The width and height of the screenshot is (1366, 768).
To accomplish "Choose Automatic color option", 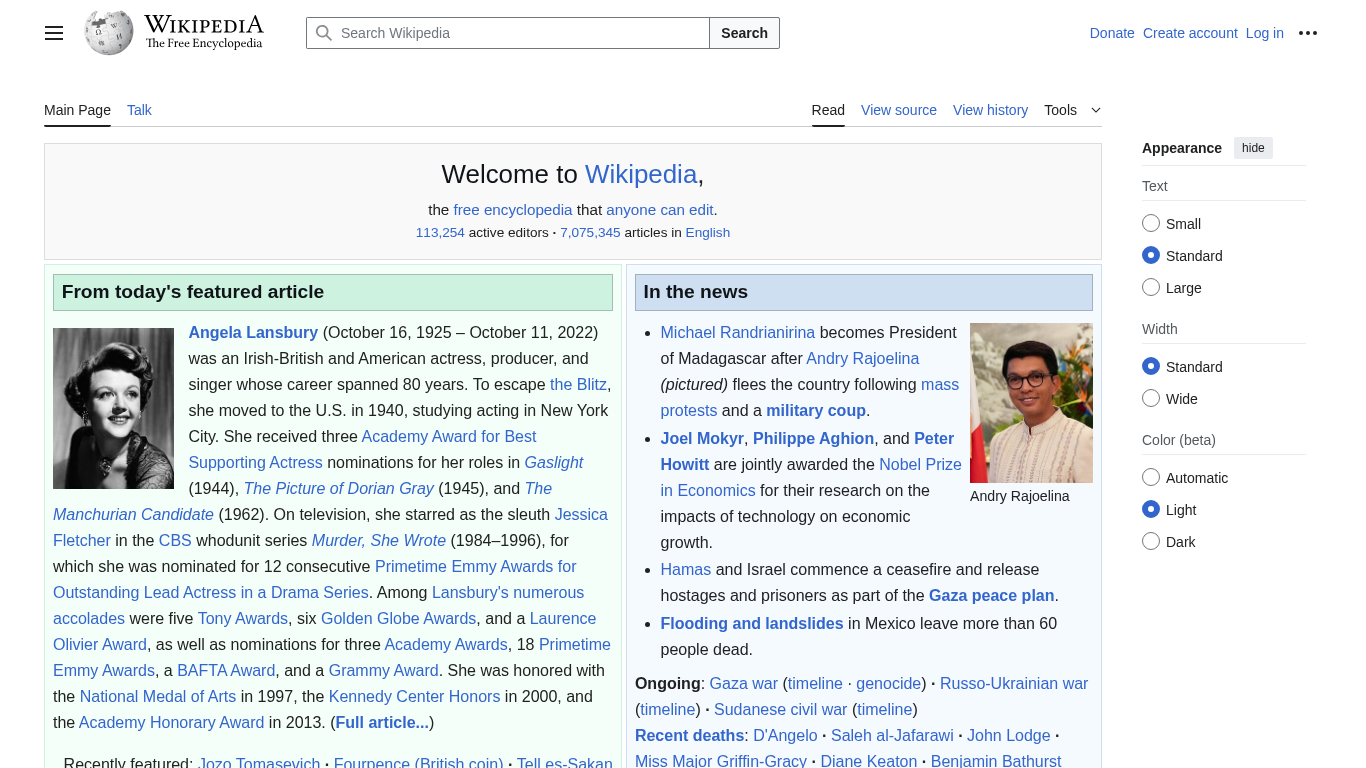I will [1151, 478].
